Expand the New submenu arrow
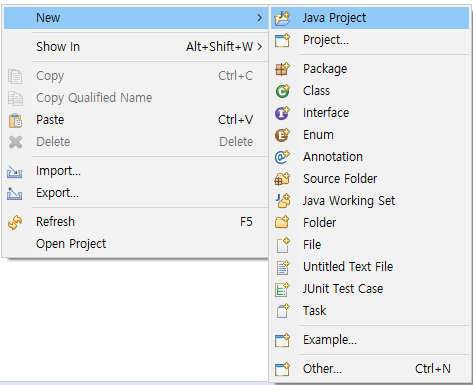The height and width of the screenshot is (385, 473). pos(260,18)
